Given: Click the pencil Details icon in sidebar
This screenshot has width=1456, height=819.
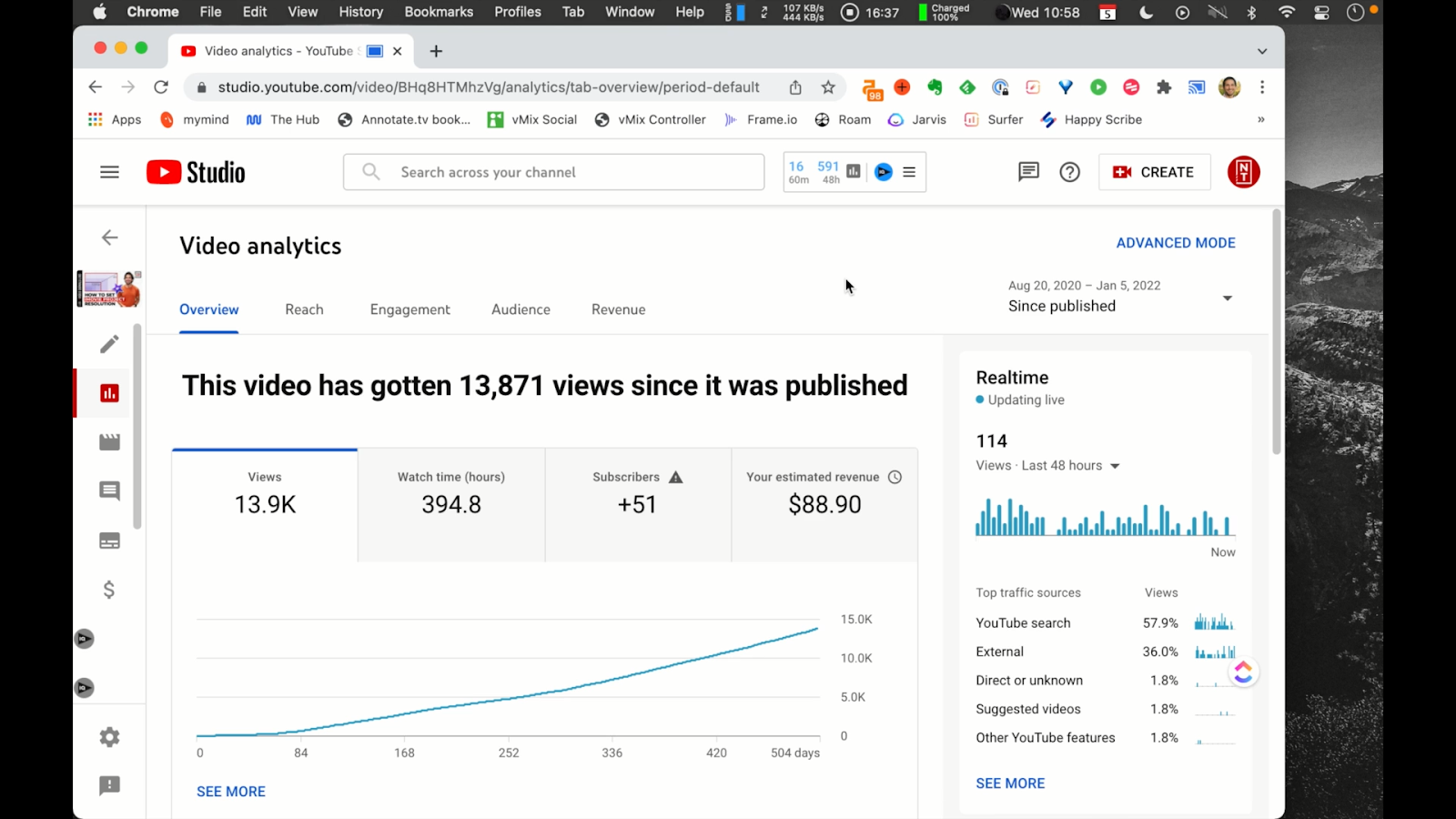Looking at the screenshot, I should pyautogui.click(x=109, y=344).
